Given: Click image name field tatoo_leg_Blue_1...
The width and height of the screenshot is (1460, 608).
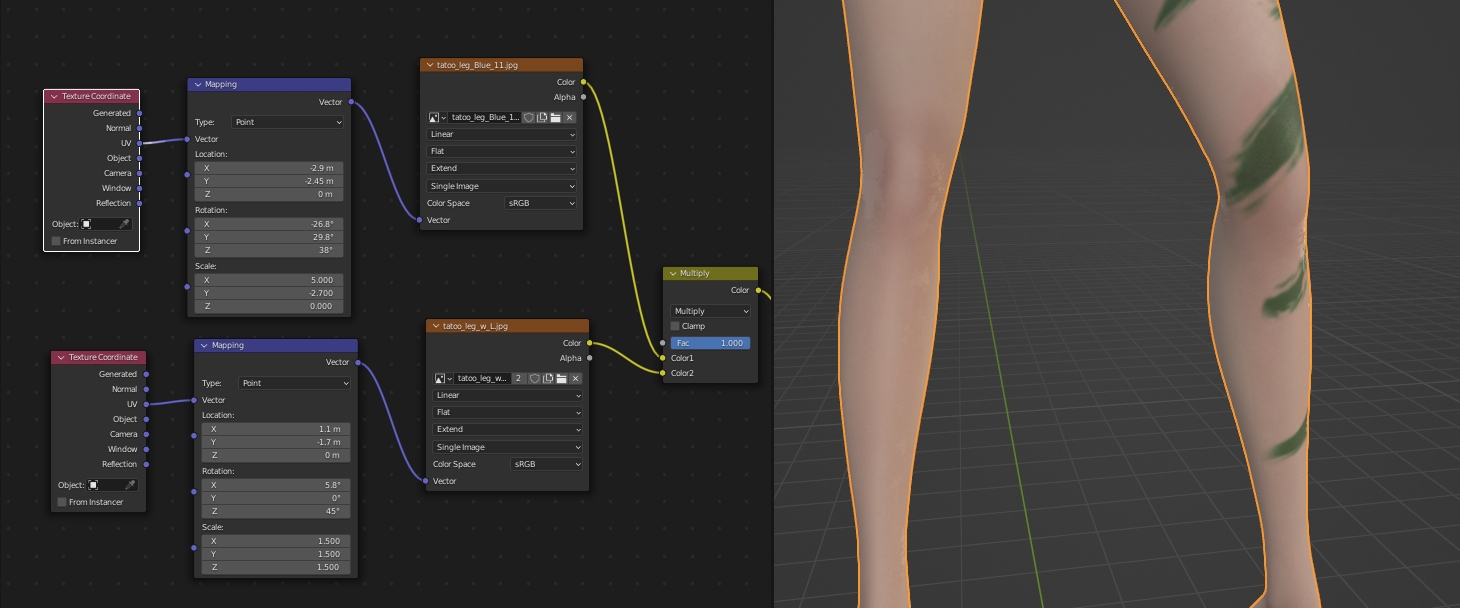Looking at the screenshot, I should [x=484, y=118].
